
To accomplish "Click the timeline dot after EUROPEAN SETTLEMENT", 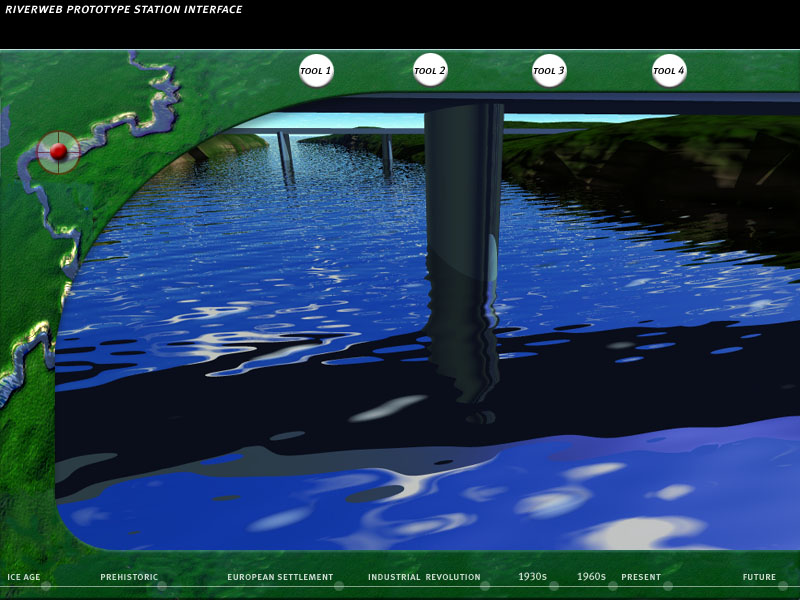I will tap(339, 586).
